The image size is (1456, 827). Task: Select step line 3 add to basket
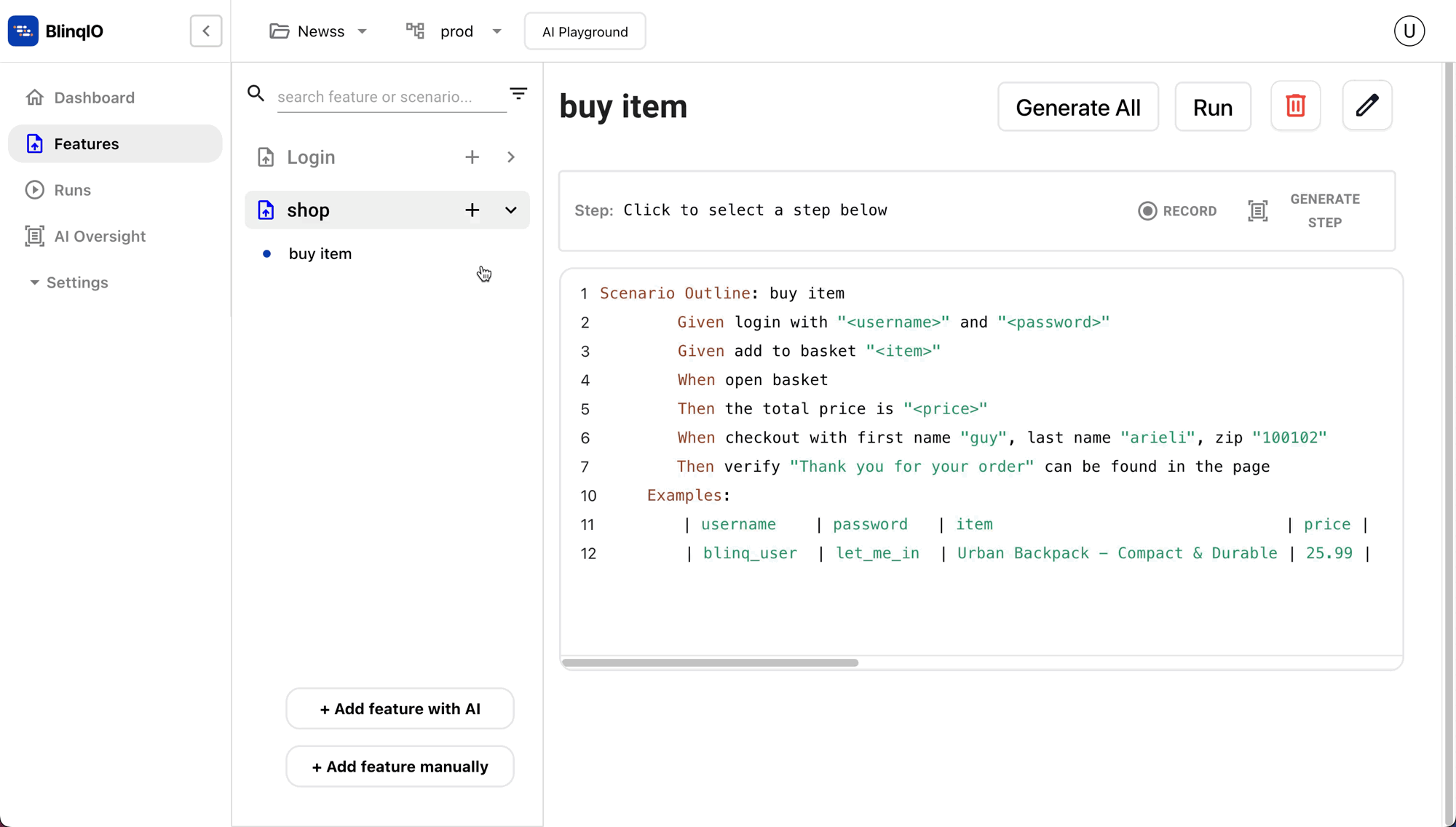tap(809, 352)
